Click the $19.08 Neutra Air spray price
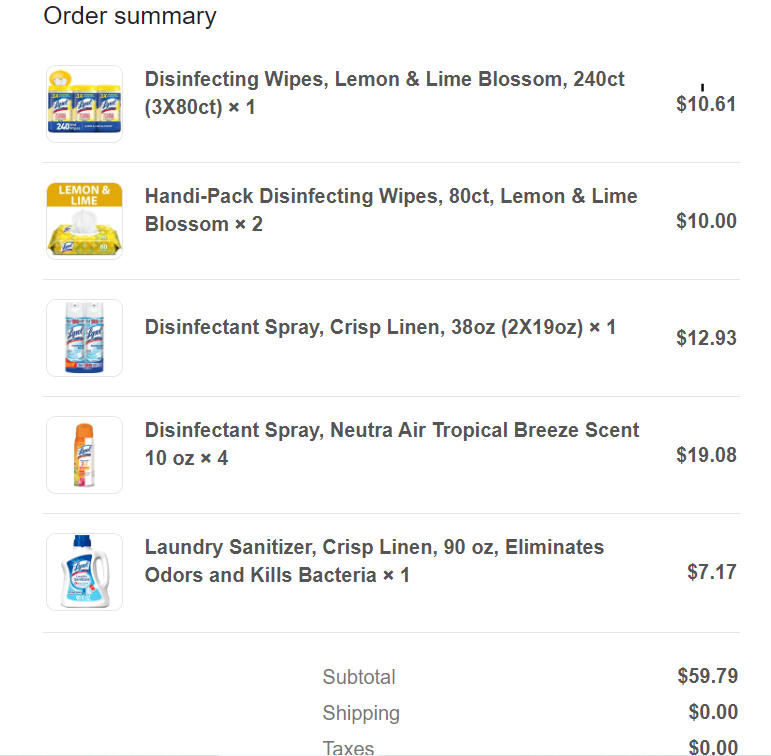Screen dimensions: 771x756 click(x=706, y=455)
